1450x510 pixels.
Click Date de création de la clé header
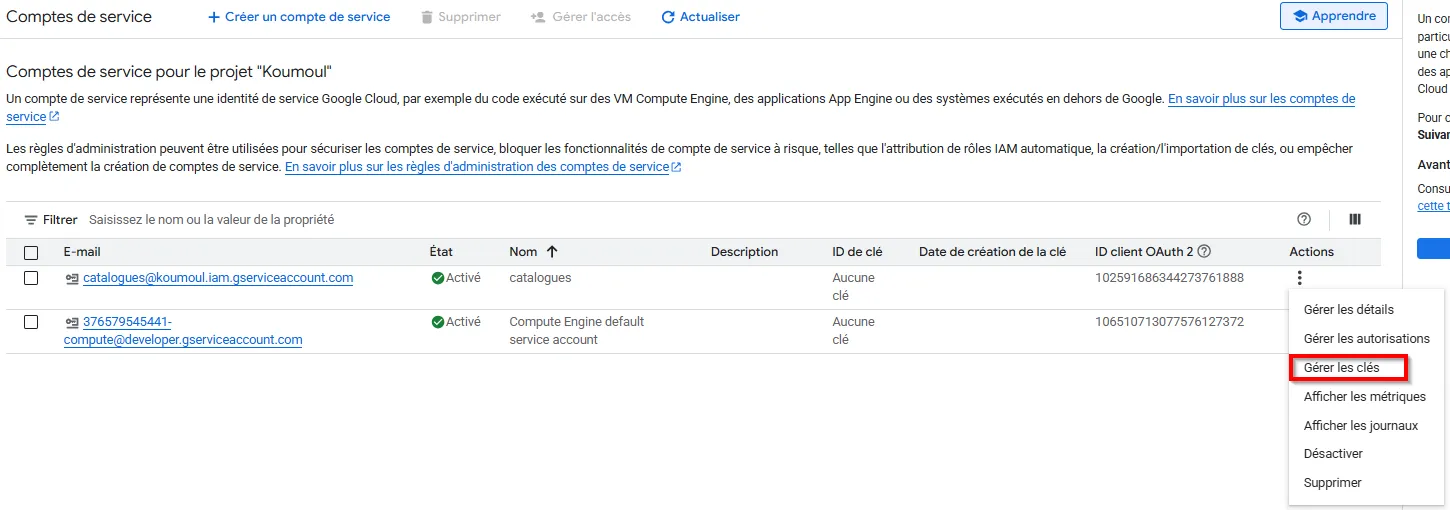992,252
